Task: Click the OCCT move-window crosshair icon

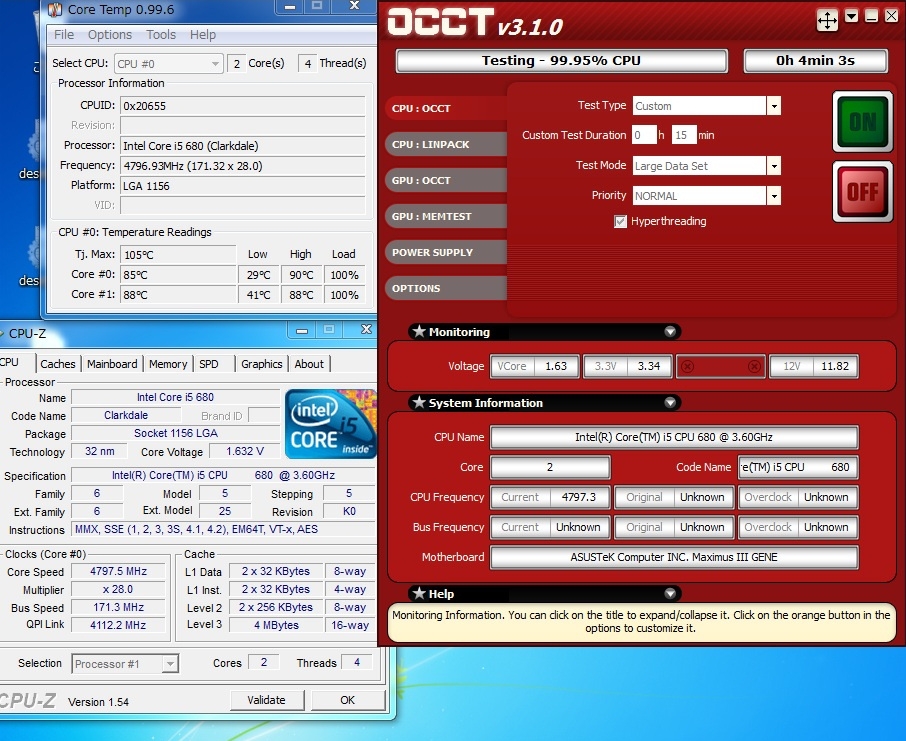Action: [x=827, y=20]
